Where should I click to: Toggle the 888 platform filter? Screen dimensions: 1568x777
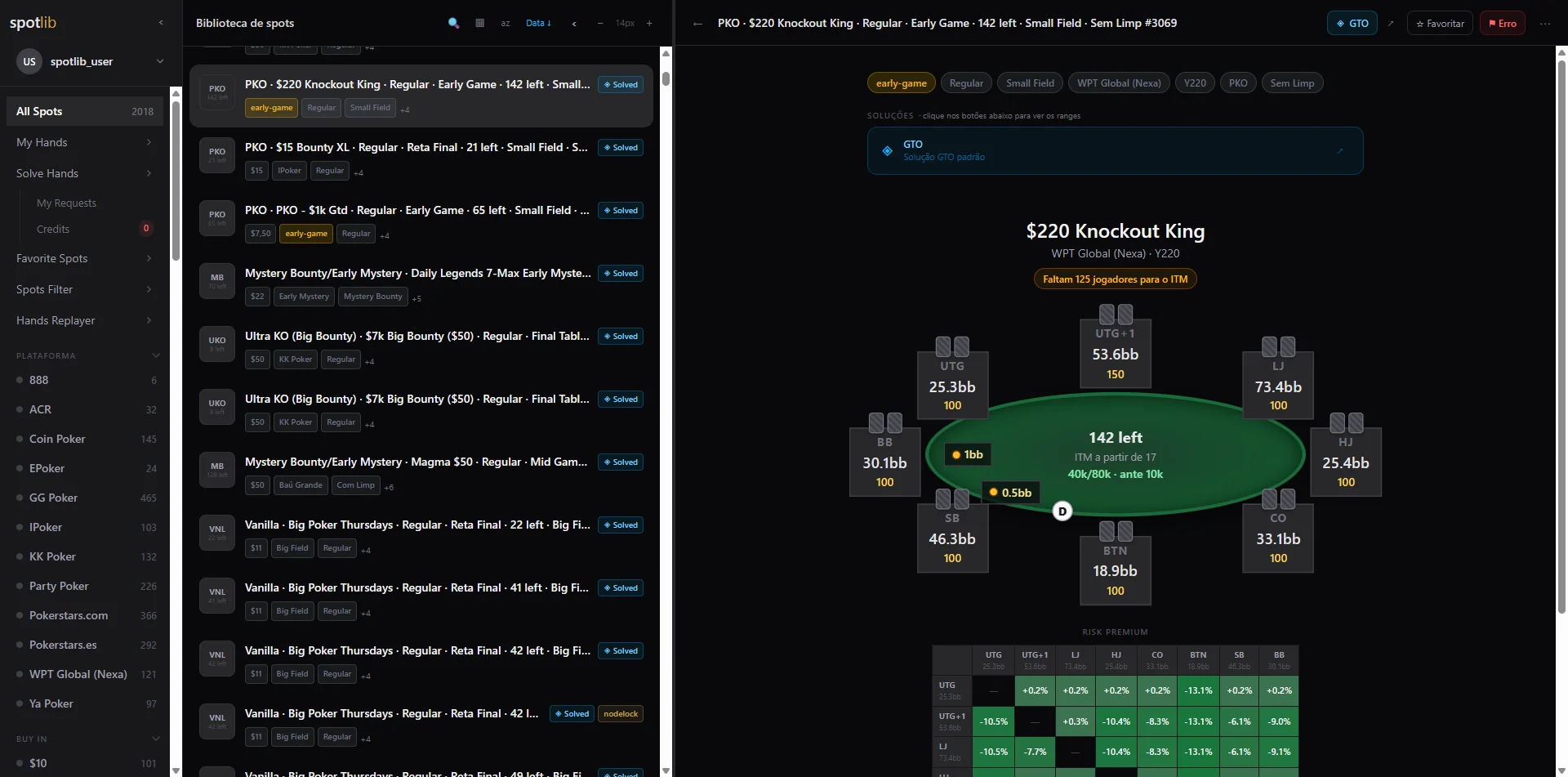pyautogui.click(x=85, y=380)
